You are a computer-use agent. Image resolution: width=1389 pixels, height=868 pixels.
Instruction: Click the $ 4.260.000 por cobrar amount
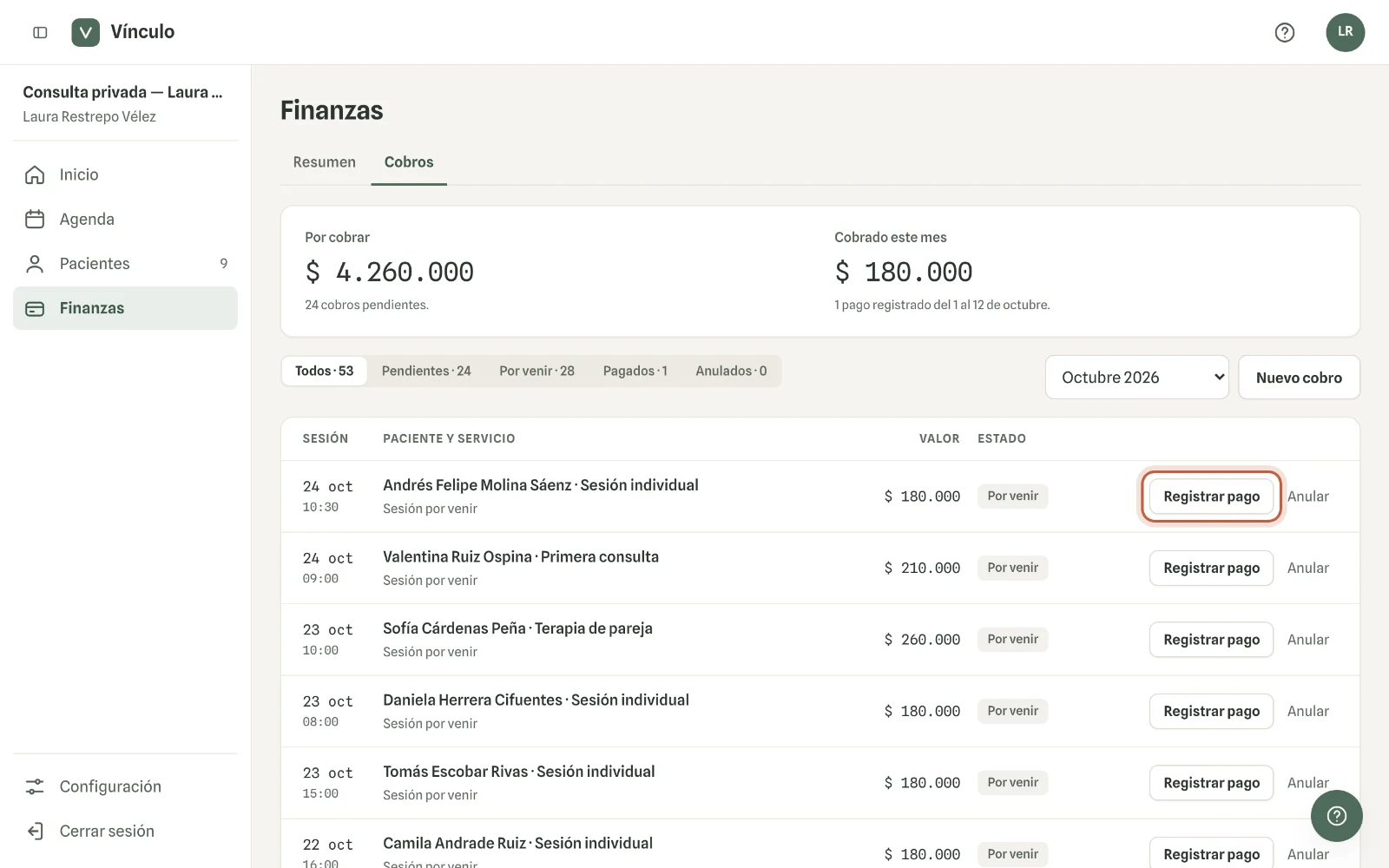click(389, 272)
